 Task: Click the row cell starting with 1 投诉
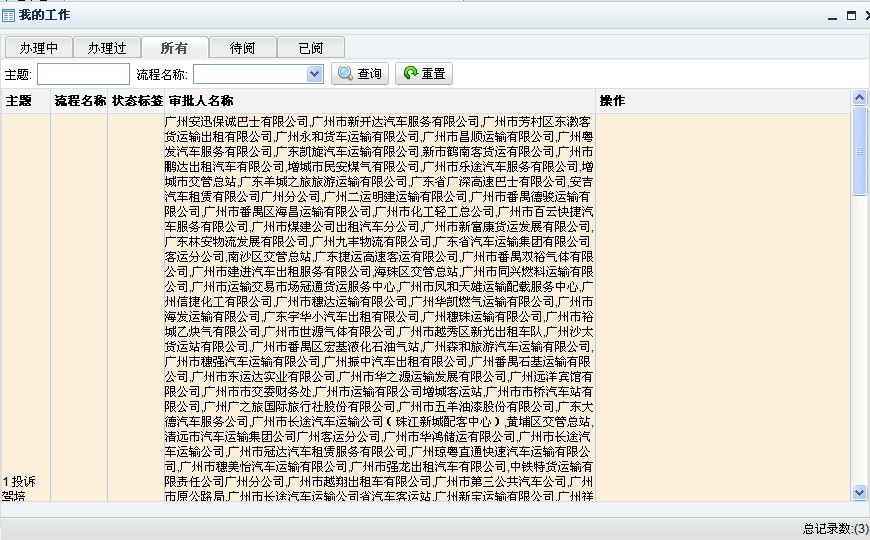coord(26,308)
